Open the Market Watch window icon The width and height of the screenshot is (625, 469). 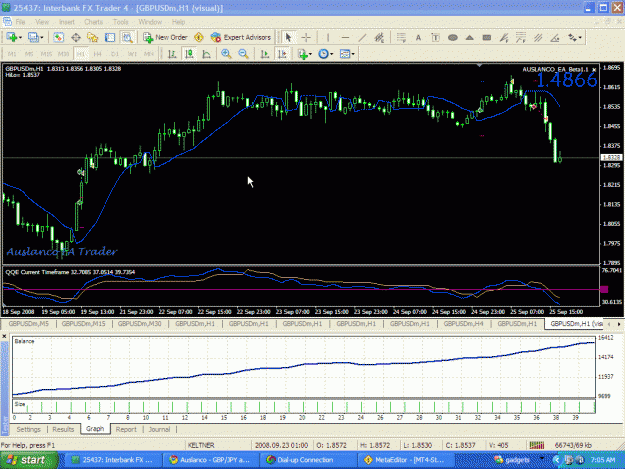pyautogui.click(x=59, y=37)
